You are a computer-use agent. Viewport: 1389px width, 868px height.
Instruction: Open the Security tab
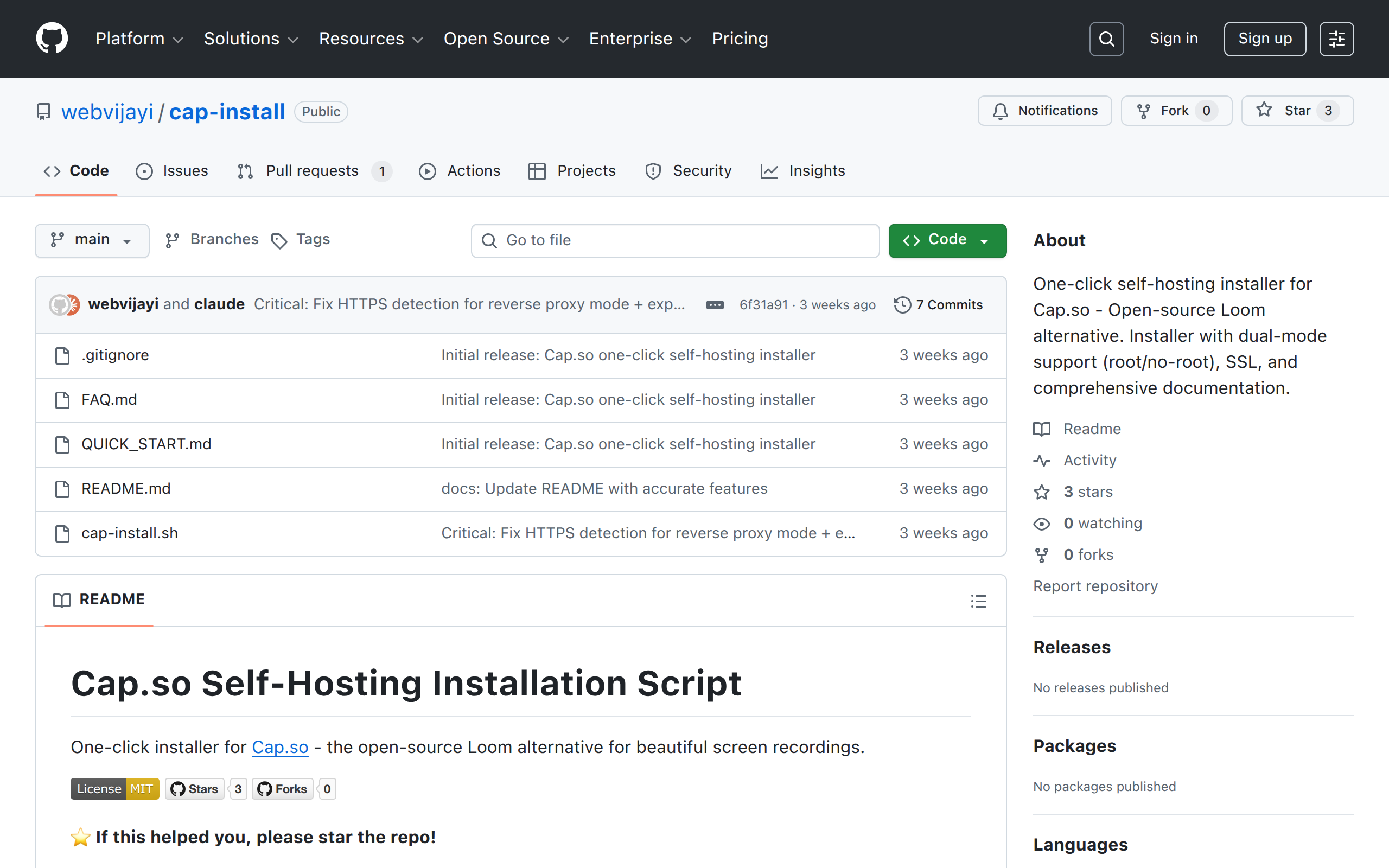[688, 171]
